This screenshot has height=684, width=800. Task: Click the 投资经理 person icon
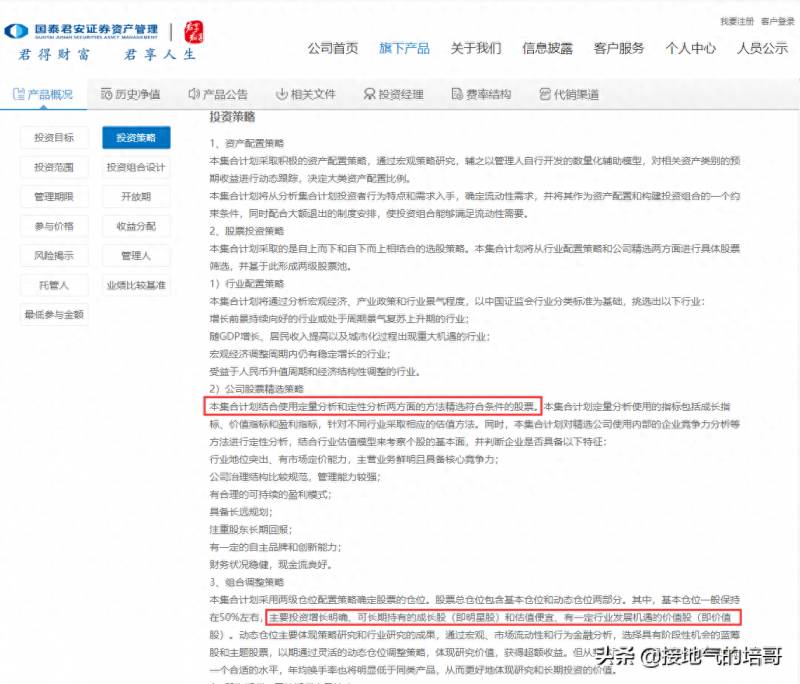click(369, 94)
